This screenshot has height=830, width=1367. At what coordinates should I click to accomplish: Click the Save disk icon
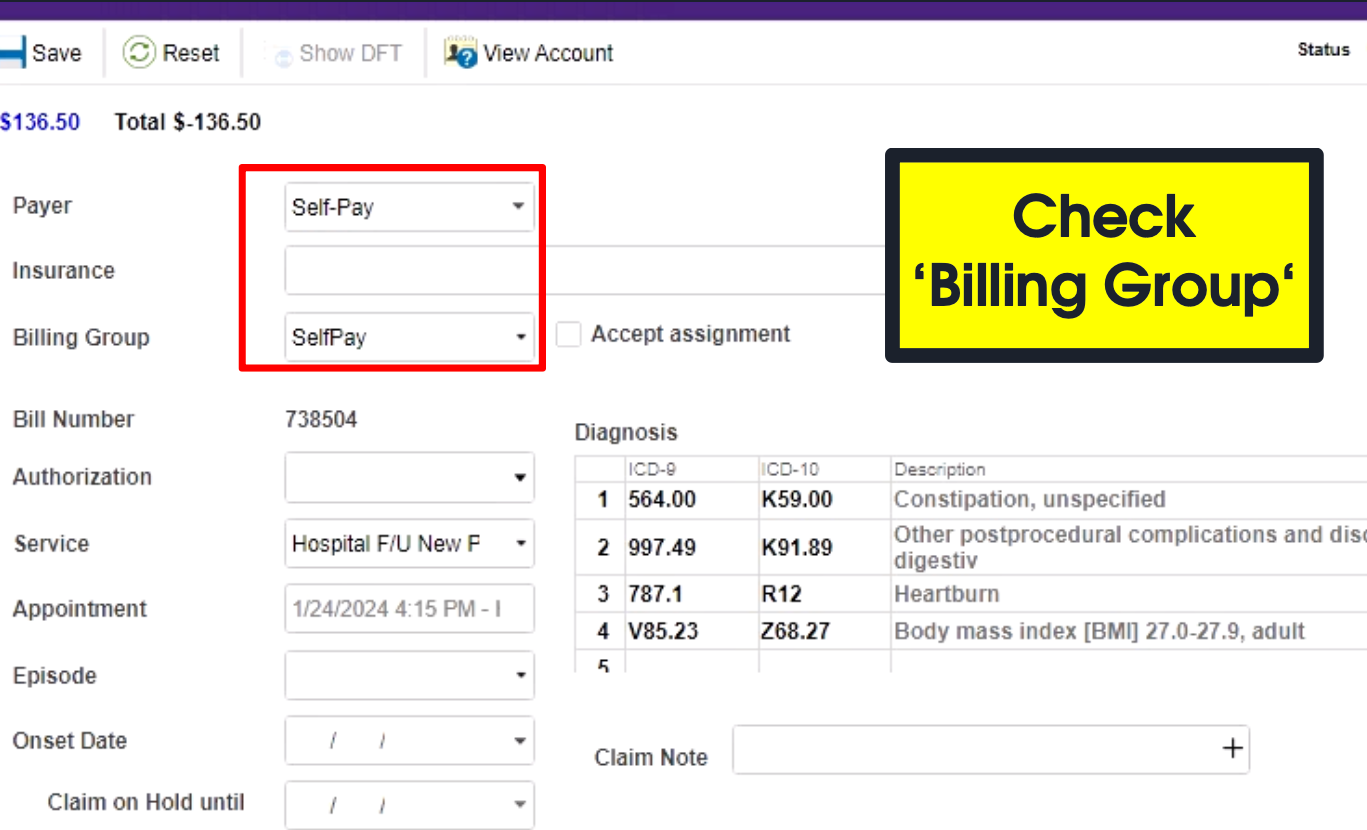(x=13, y=53)
